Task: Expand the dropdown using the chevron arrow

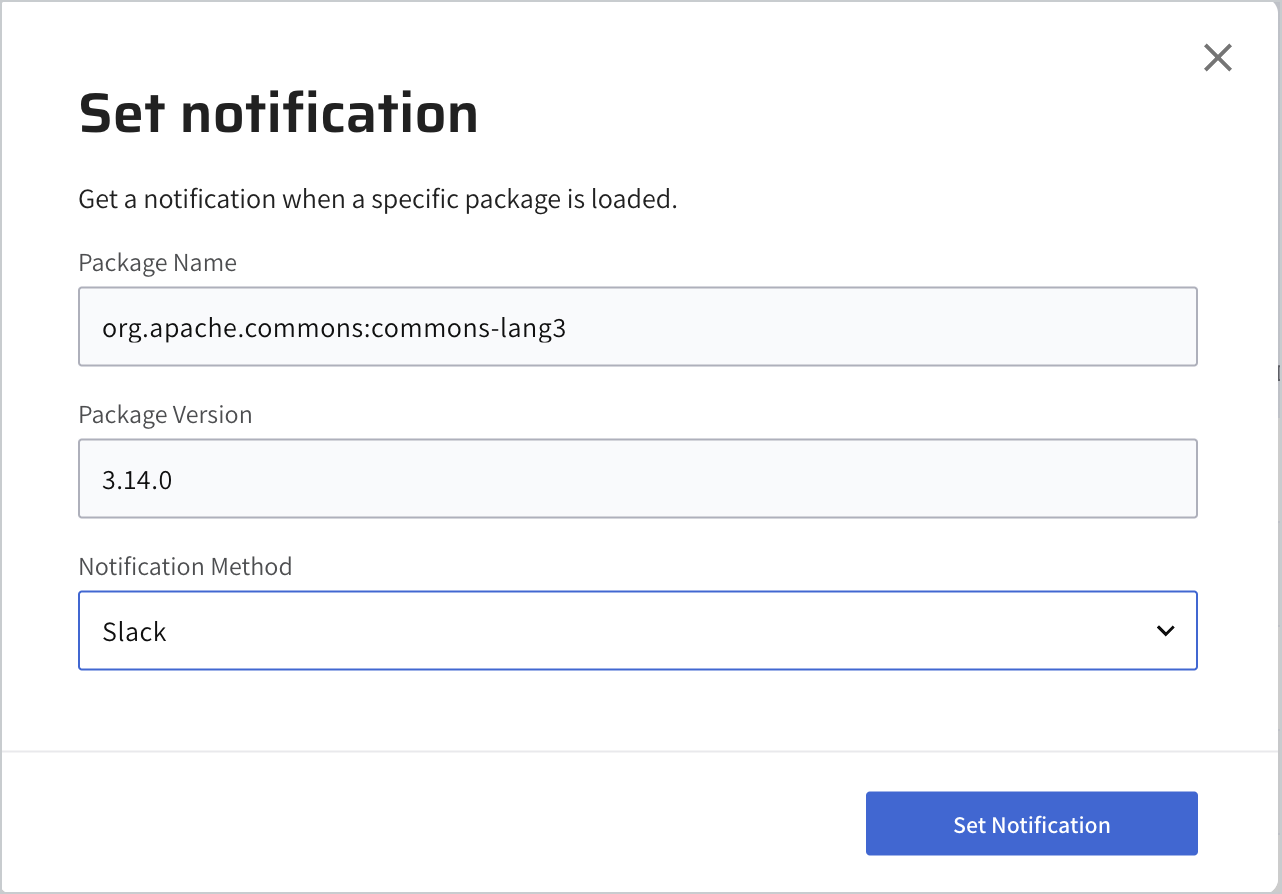Action: (x=1165, y=631)
